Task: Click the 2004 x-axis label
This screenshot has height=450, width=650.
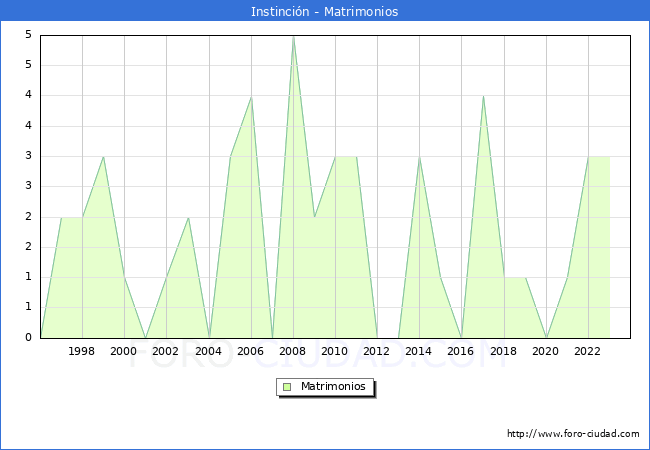Action: [209, 351]
